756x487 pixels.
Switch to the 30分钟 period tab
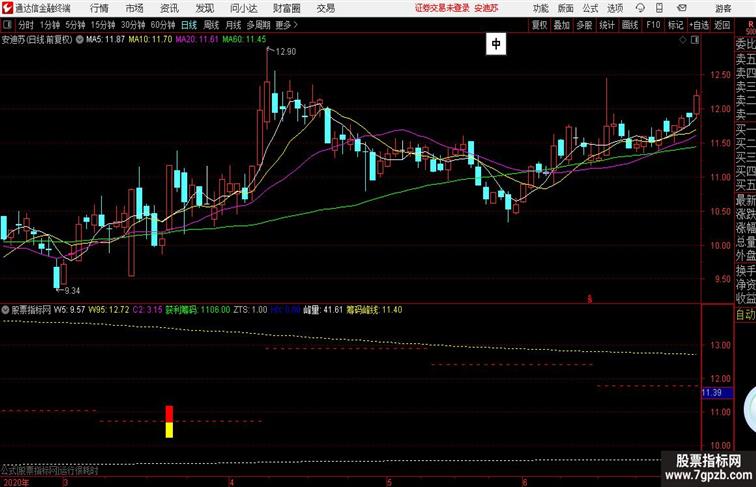133,25
